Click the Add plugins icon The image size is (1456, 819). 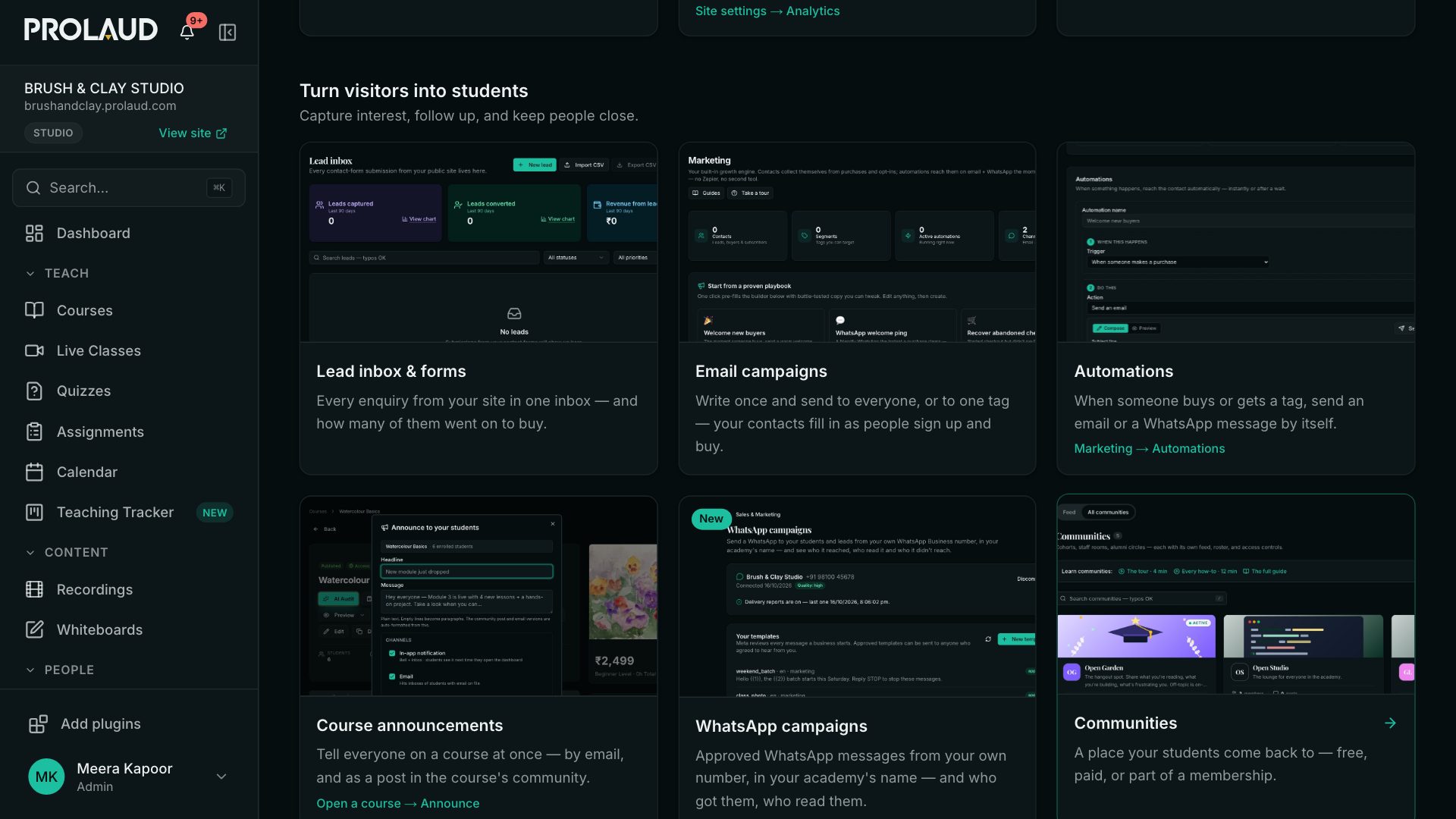coord(38,723)
